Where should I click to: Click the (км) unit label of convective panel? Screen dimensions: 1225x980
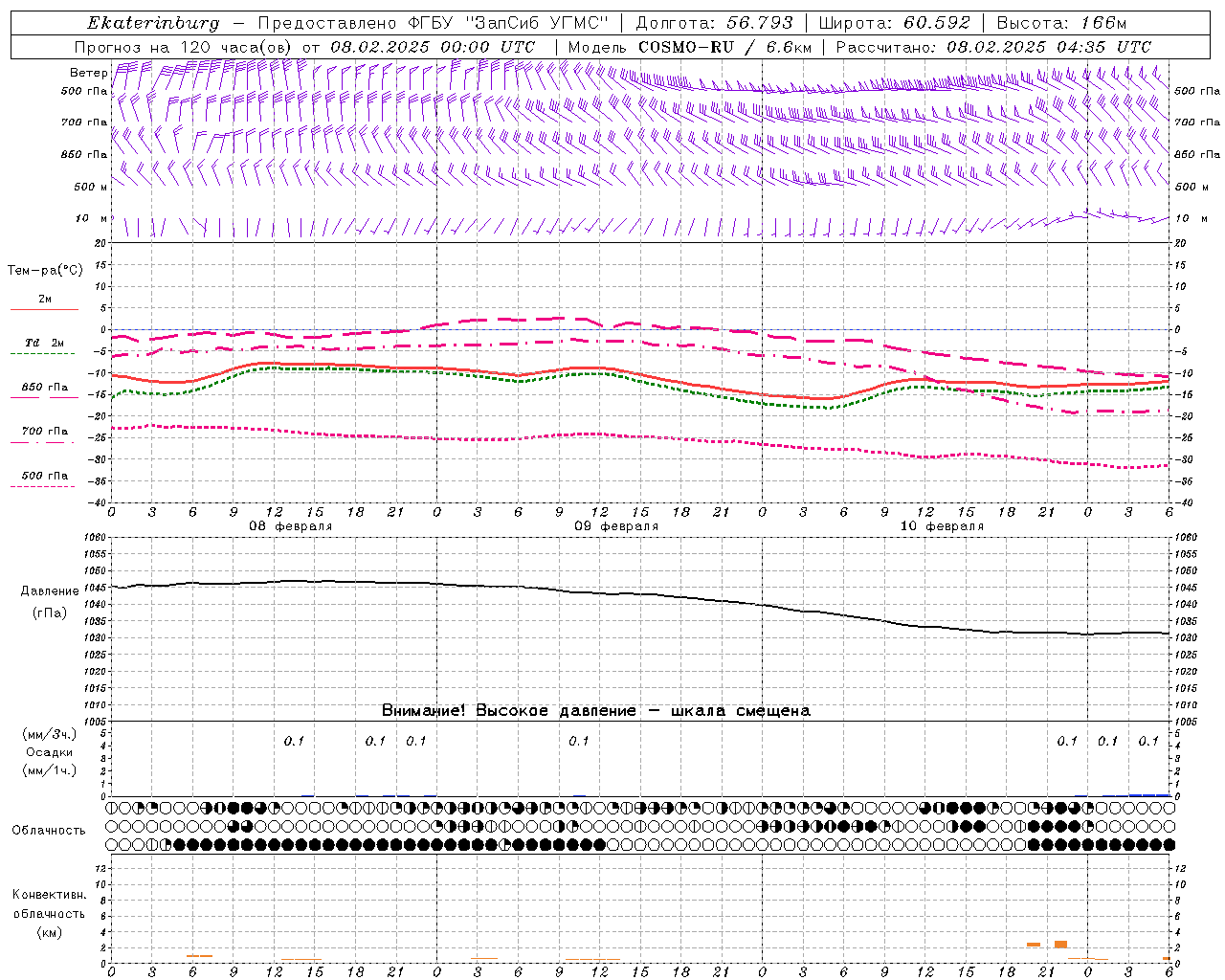tap(49, 932)
